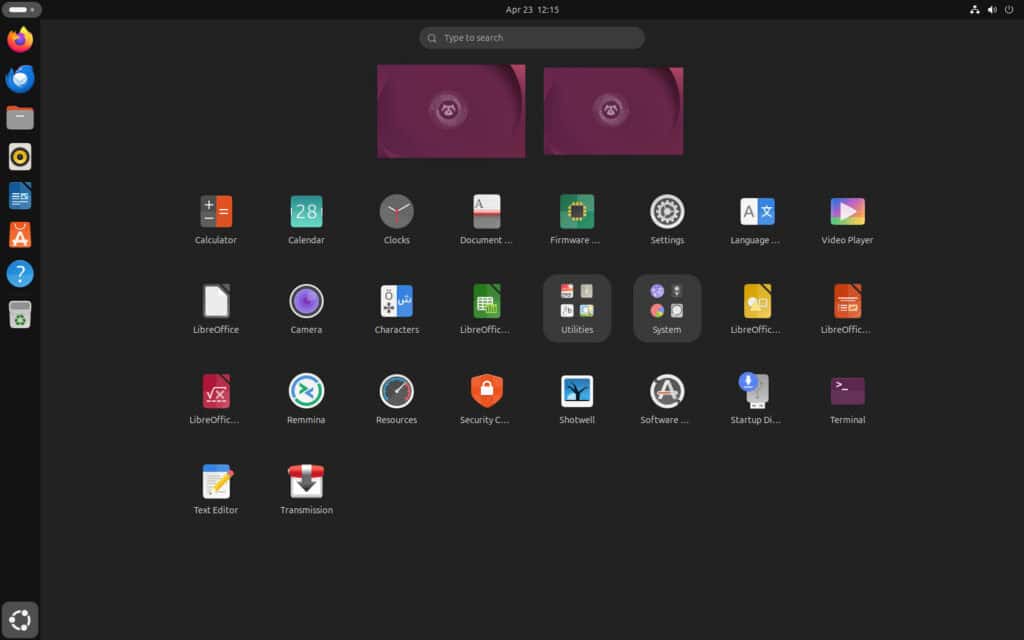Open the Trash from the dock

[19, 314]
